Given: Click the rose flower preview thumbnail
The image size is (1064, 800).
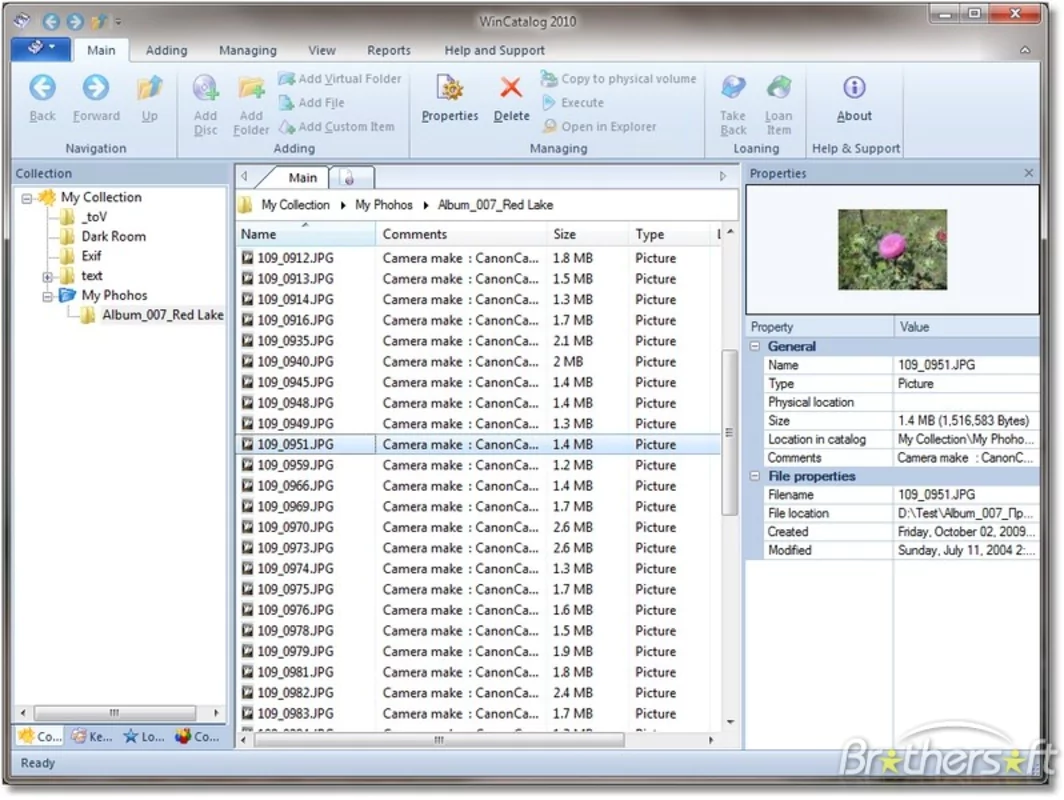Looking at the screenshot, I should coord(891,248).
